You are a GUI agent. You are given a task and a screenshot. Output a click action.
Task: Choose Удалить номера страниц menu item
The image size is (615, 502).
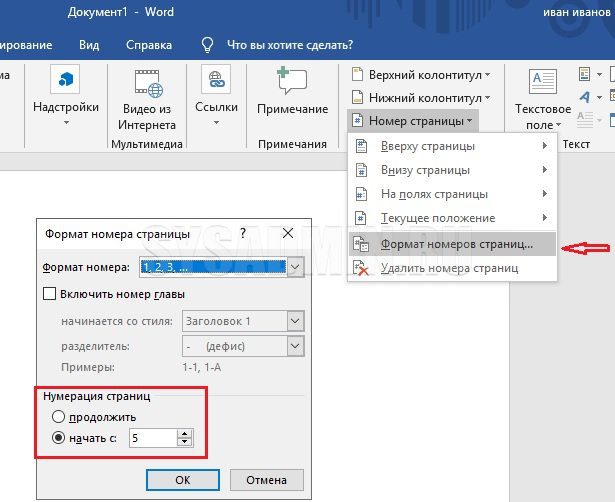click(452, 268)
